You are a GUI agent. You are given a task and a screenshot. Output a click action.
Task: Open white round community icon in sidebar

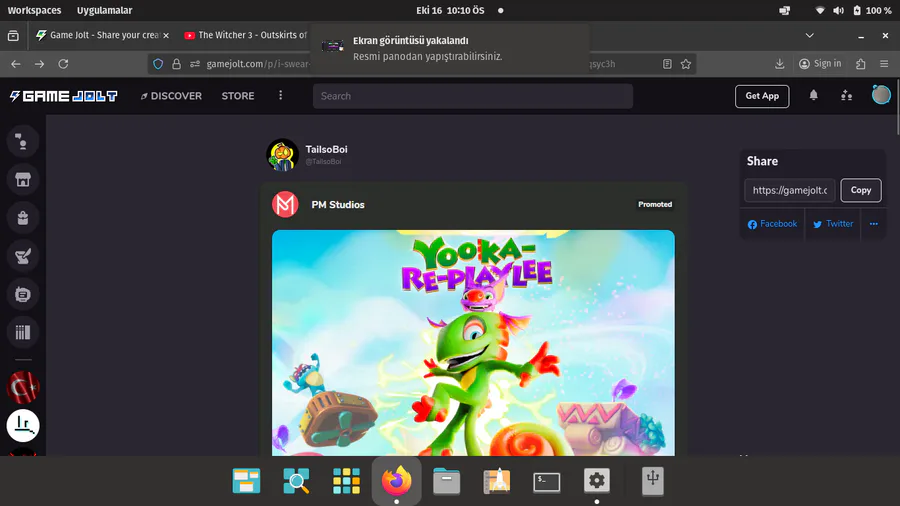22,426
